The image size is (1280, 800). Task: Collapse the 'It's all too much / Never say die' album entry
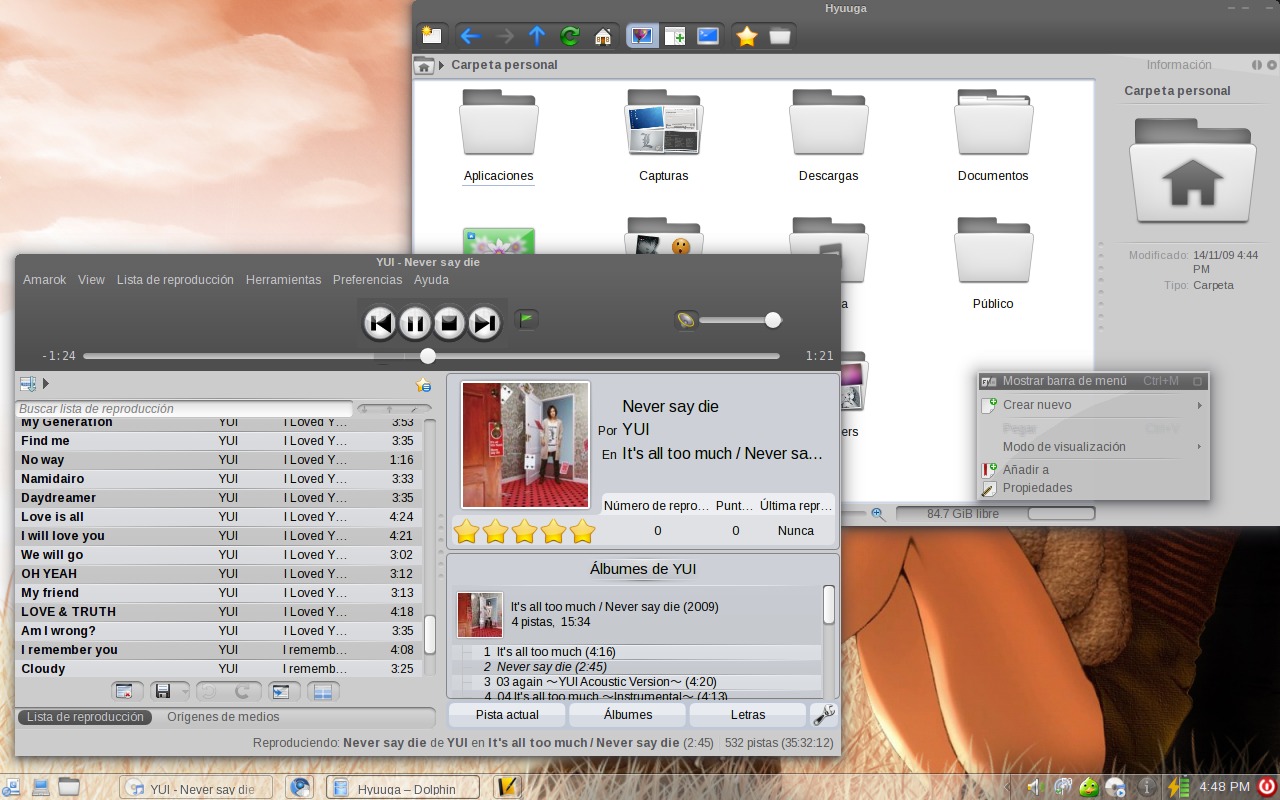(638, 615)
